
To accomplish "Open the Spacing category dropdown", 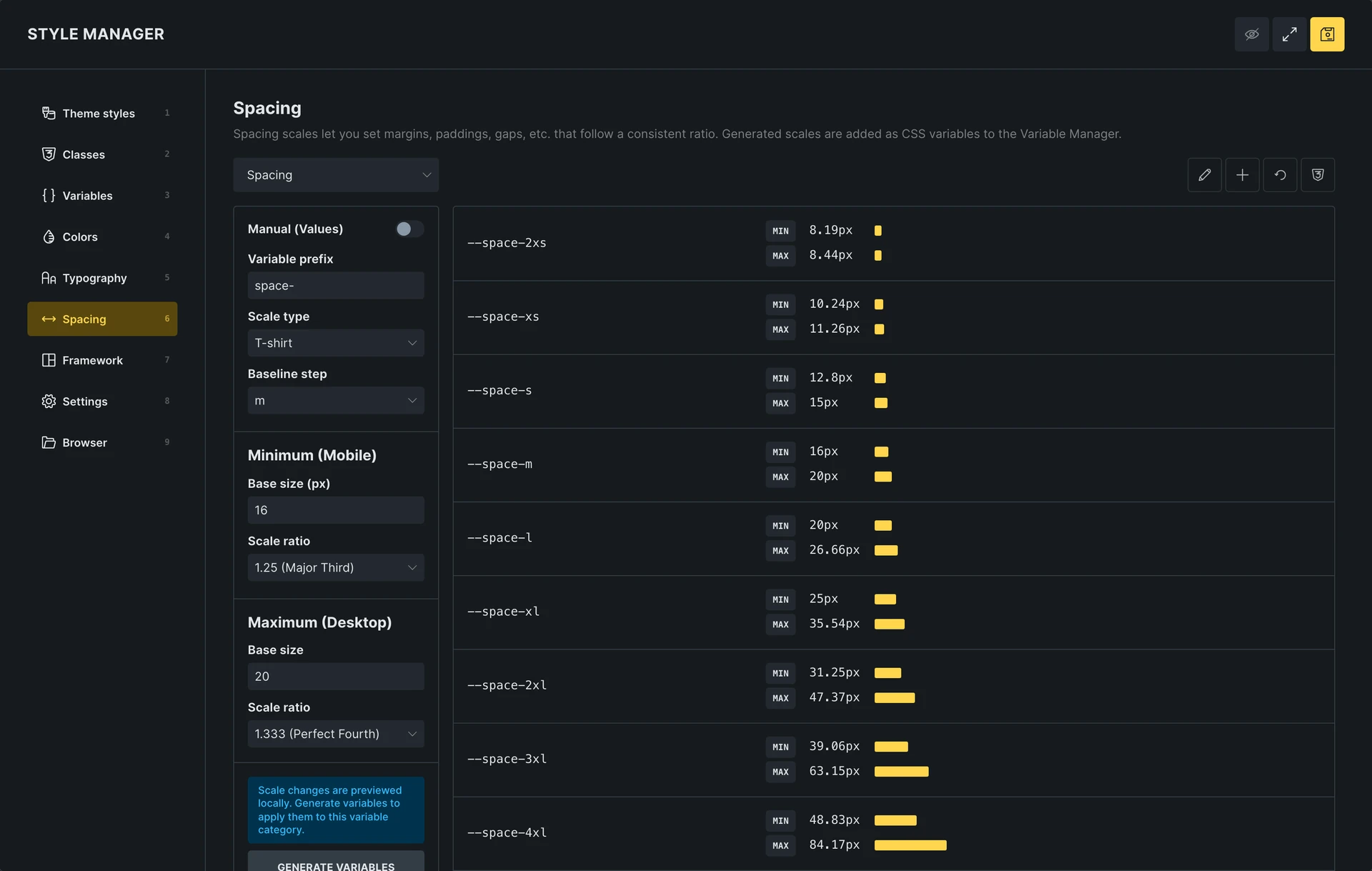I will pyautogui.click(x=336, y=175).
